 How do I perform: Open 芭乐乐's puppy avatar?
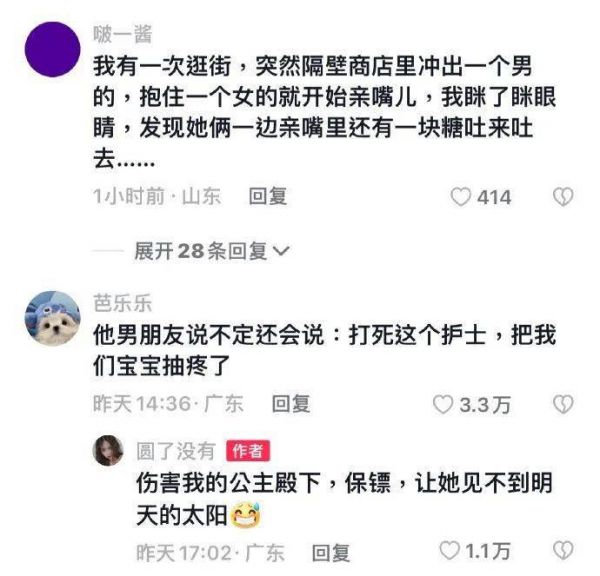tap(52, 318)
